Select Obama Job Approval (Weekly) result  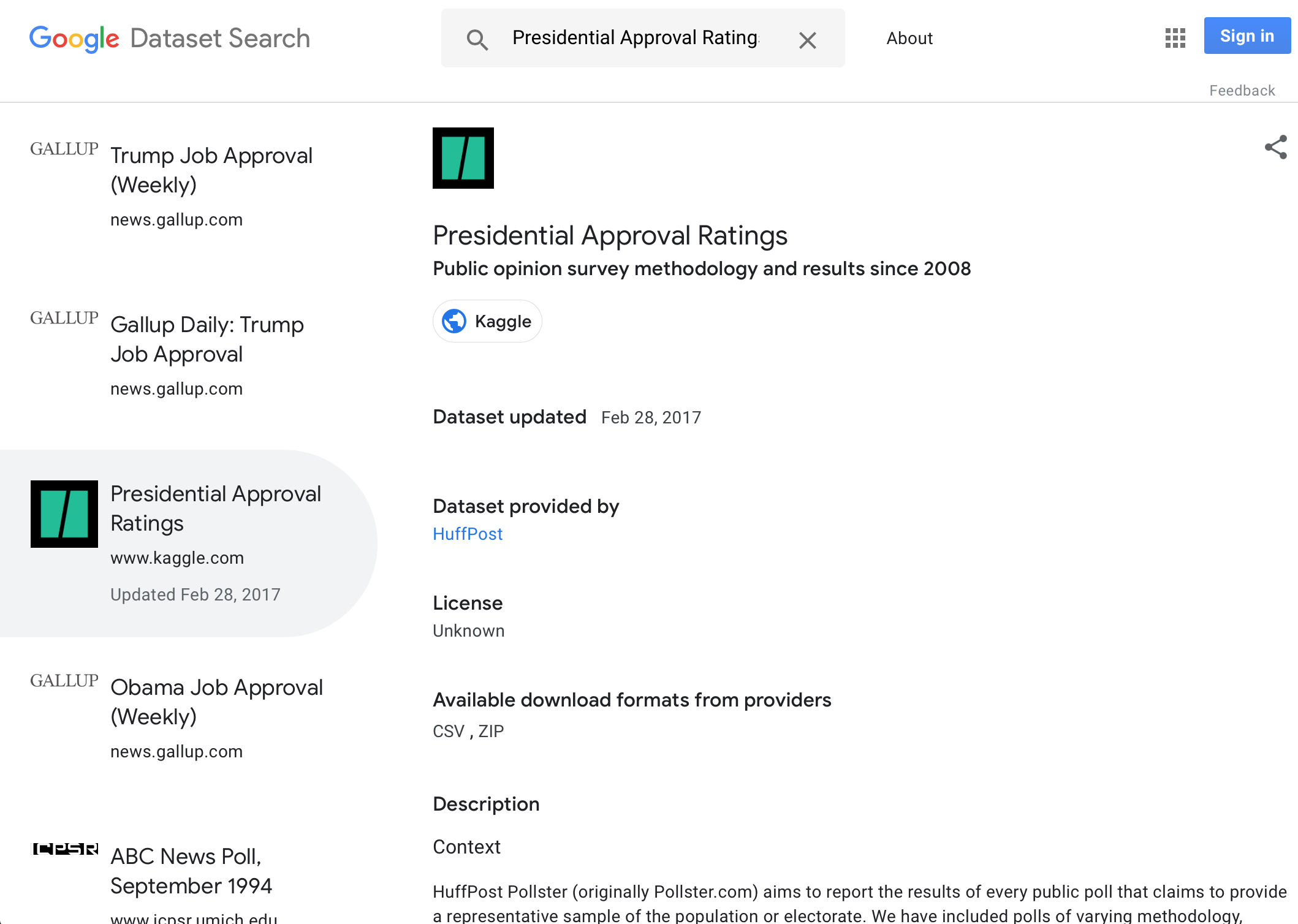click(189, 718)
